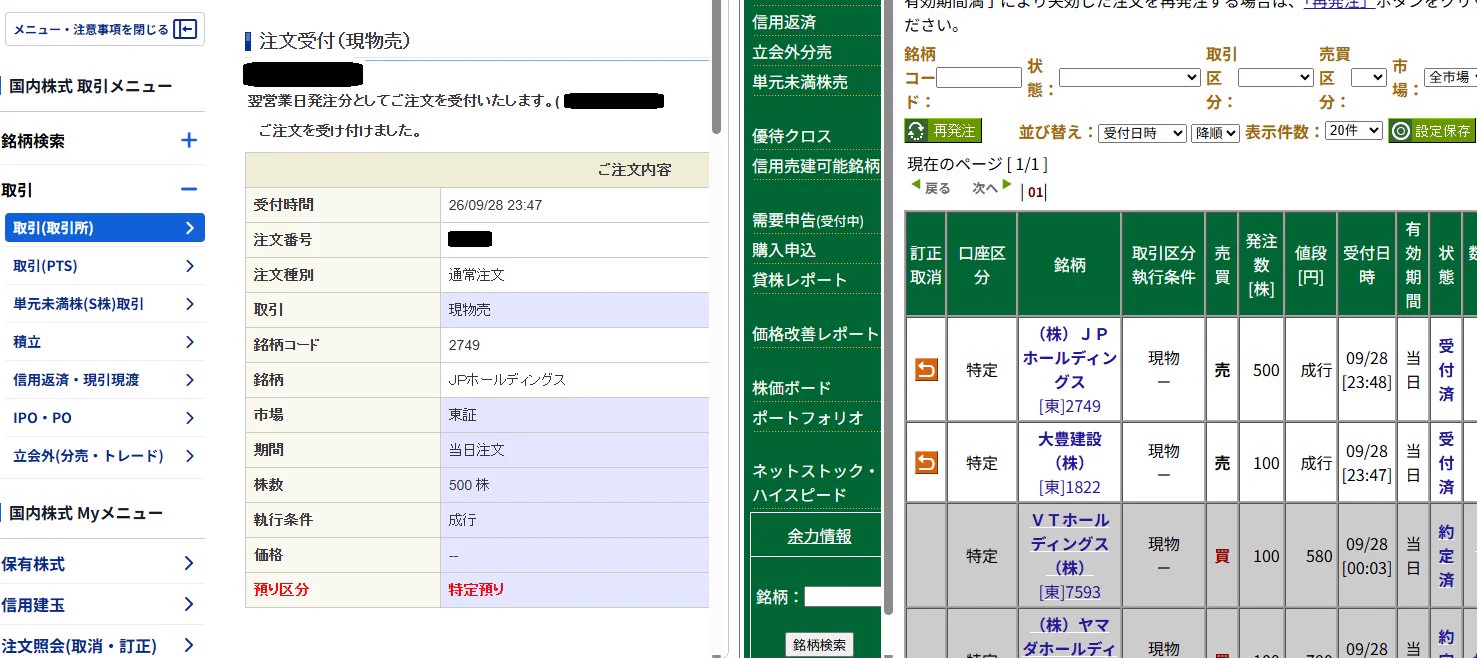1477x658 pixels.
Task: Open 積立 menu item
Action: [105, 342]
